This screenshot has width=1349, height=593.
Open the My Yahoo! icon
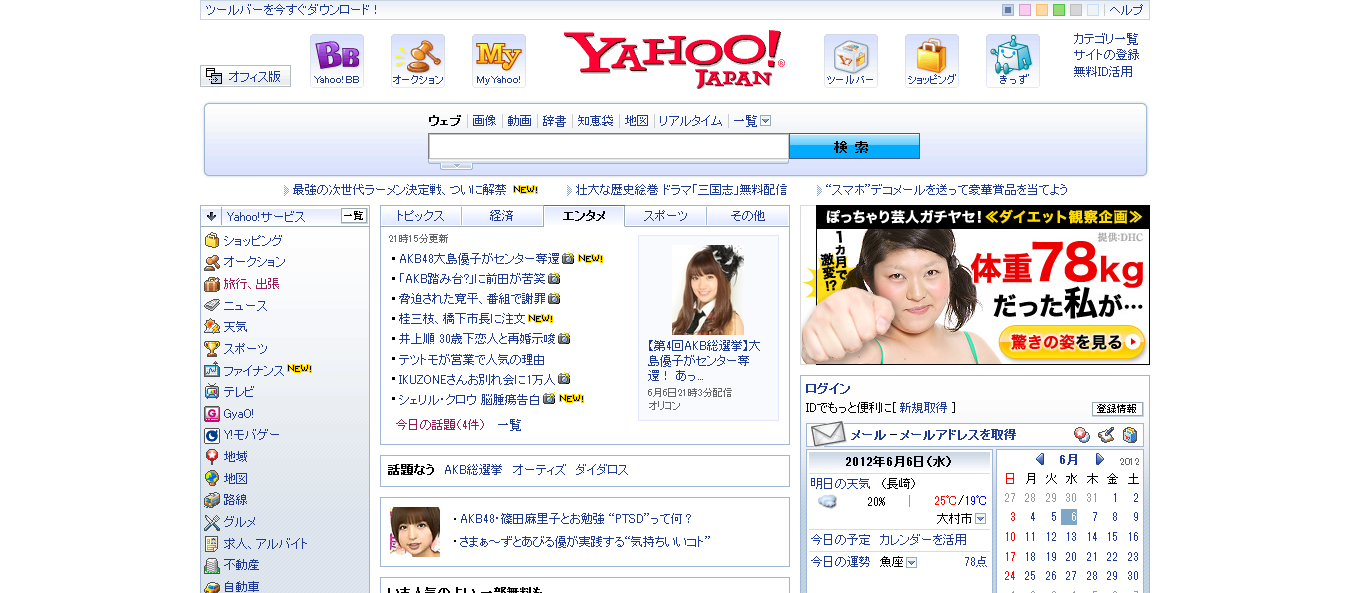click(x=498, y=61)
